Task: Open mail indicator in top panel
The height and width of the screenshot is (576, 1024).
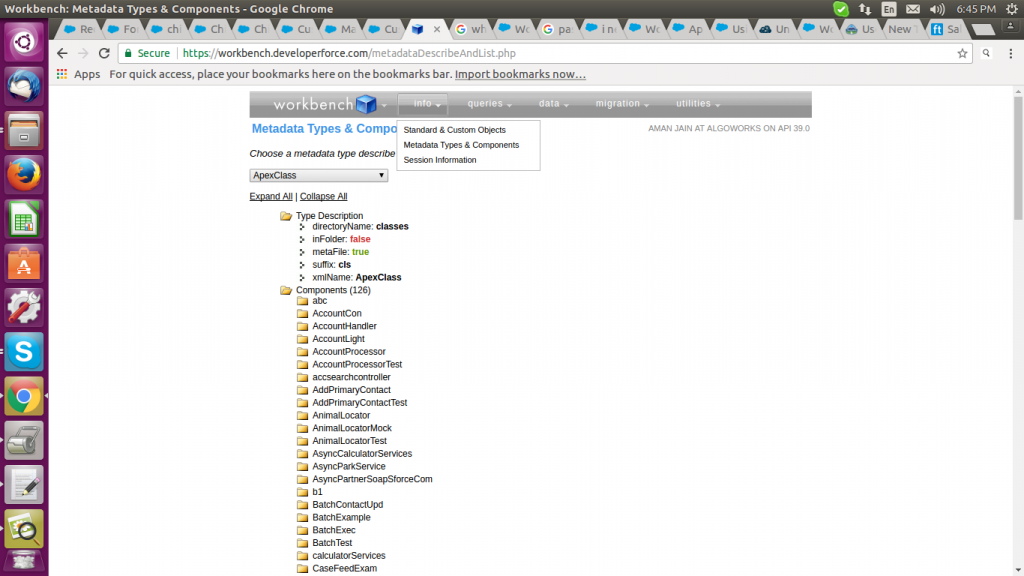Action: [x=913, y=9]
